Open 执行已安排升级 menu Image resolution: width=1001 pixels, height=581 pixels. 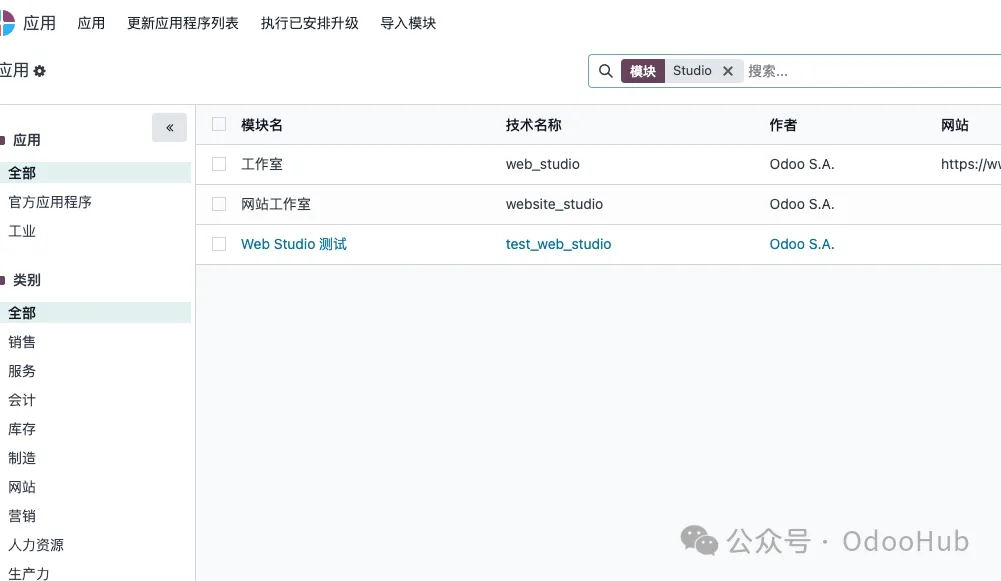click(x=310, y=23)
